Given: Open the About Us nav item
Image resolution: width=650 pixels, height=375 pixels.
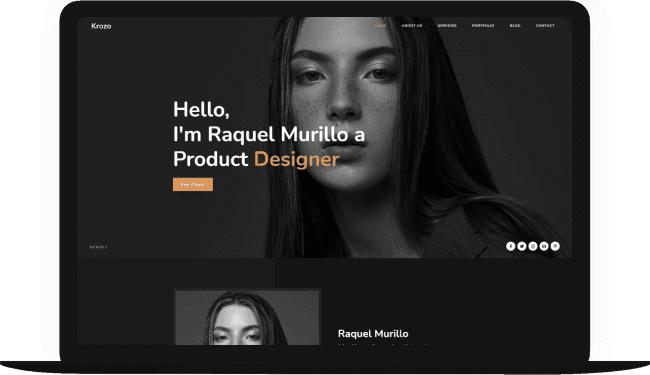Looking at the screenshot, I should coord(412,26).
